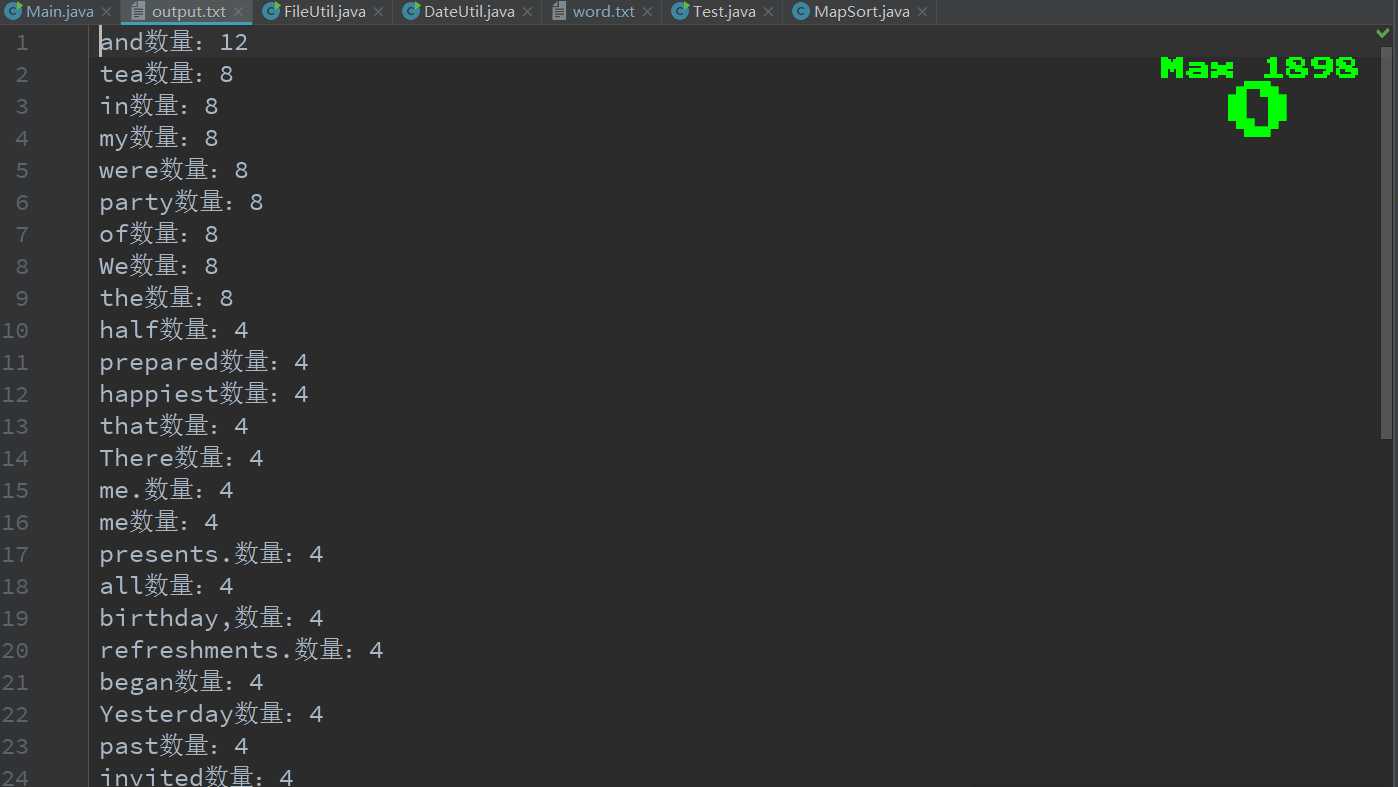Click the line 'all数量: 4'

coord(166,586)
